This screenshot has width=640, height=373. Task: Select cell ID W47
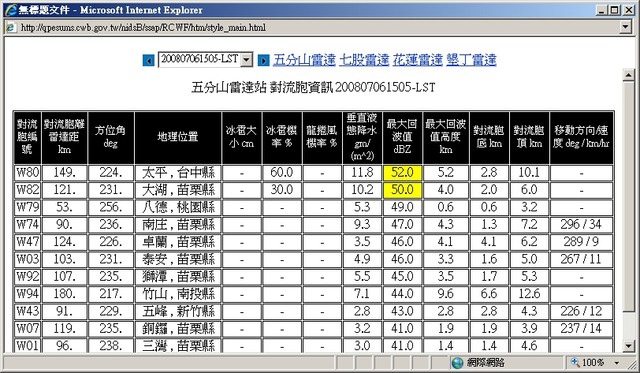(x=27, y=242)
